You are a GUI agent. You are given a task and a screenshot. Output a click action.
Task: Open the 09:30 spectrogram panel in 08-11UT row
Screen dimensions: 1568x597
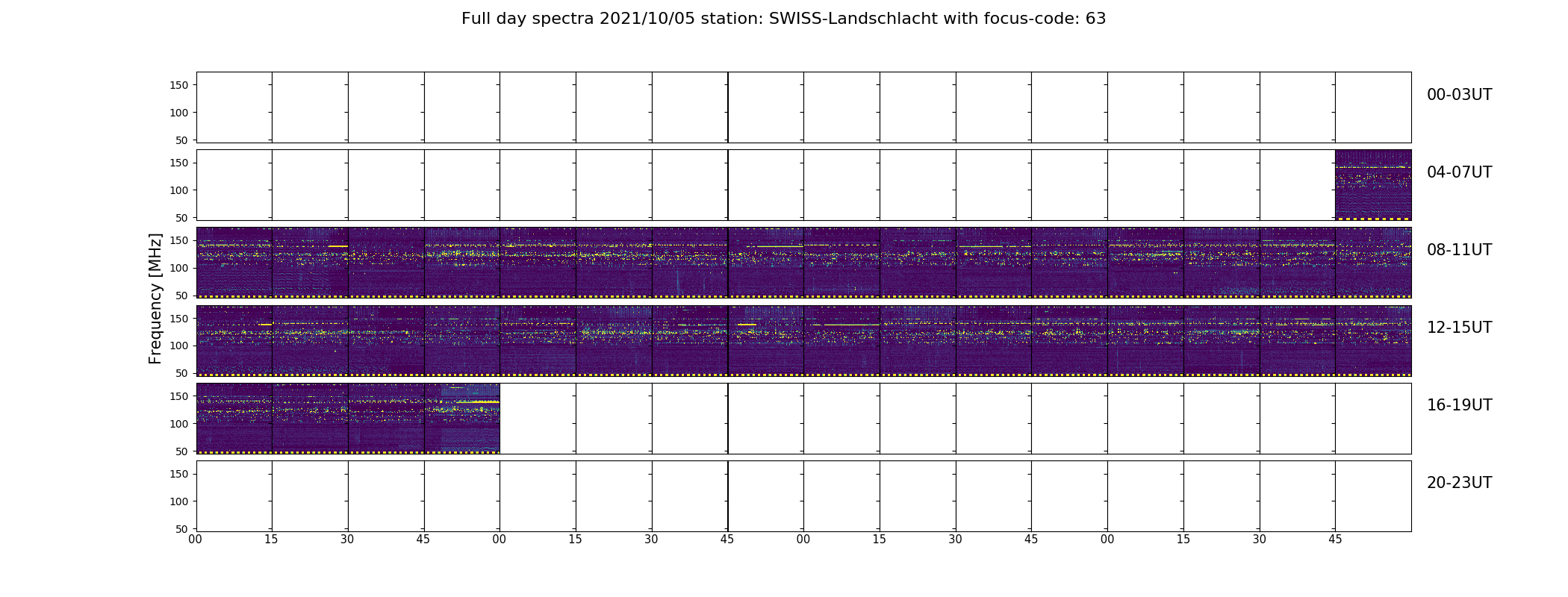click(690, 263)
